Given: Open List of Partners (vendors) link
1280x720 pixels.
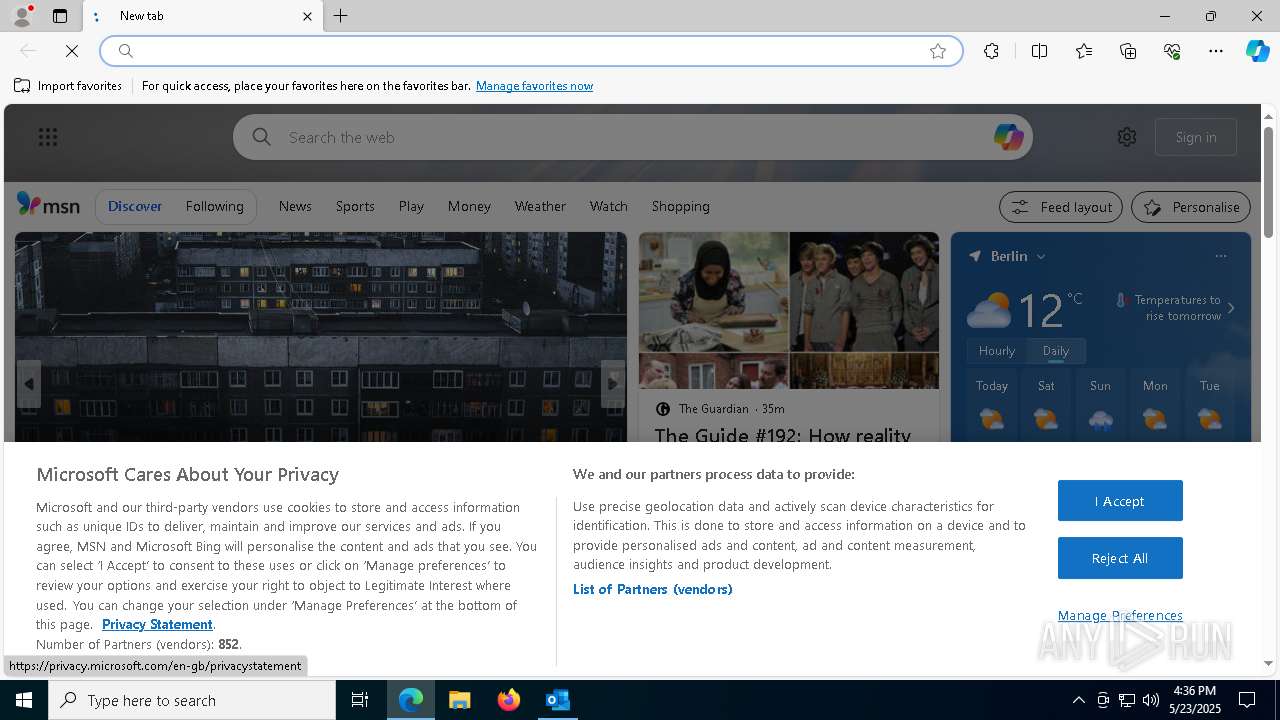Looking at the screenshot, I should [x=653, y=589].
